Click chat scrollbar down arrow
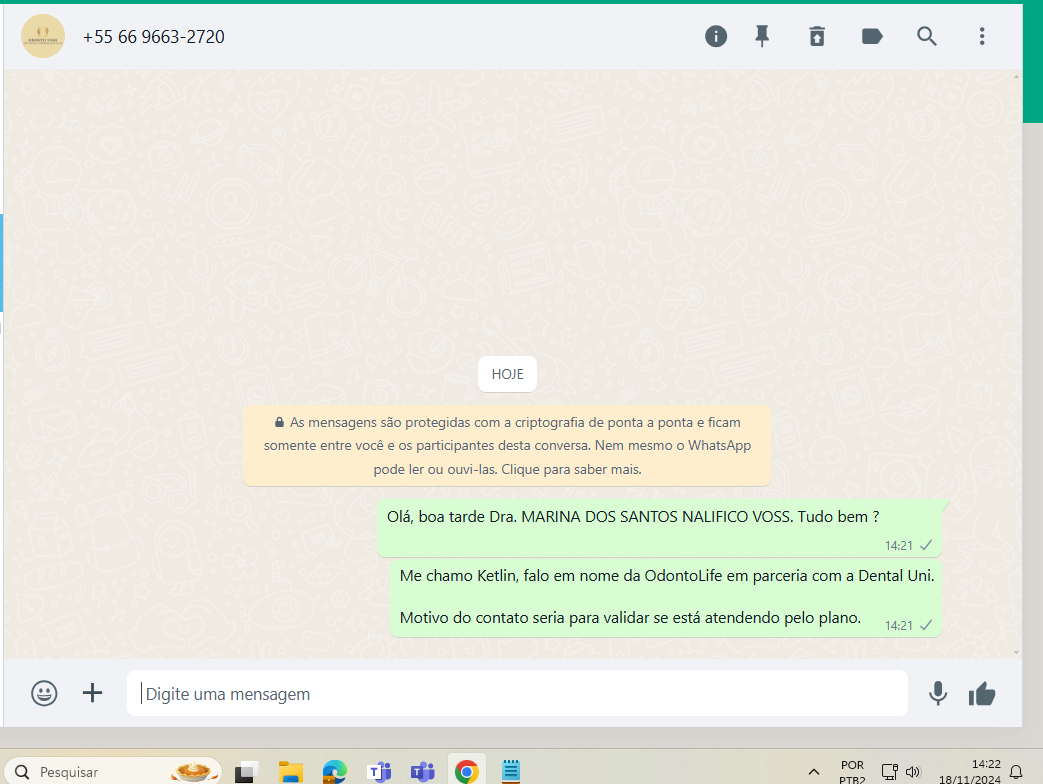The height and width of the screenshot is (784, 1043). tap(1016, 652)
